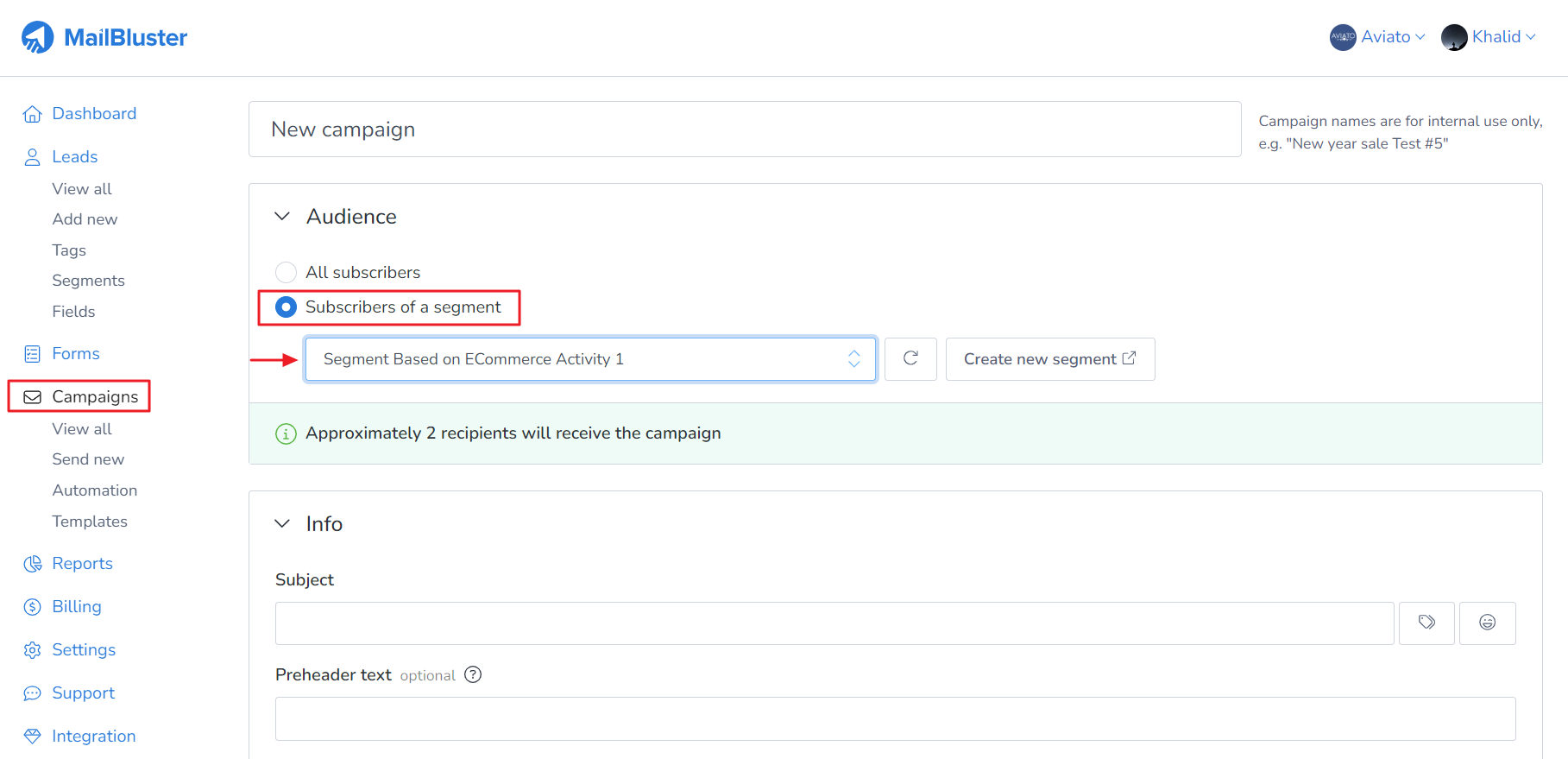Image resolution: width=1568 pixels, height=759 pixels.
Task: Open Settings page
Action: point(84,650)
